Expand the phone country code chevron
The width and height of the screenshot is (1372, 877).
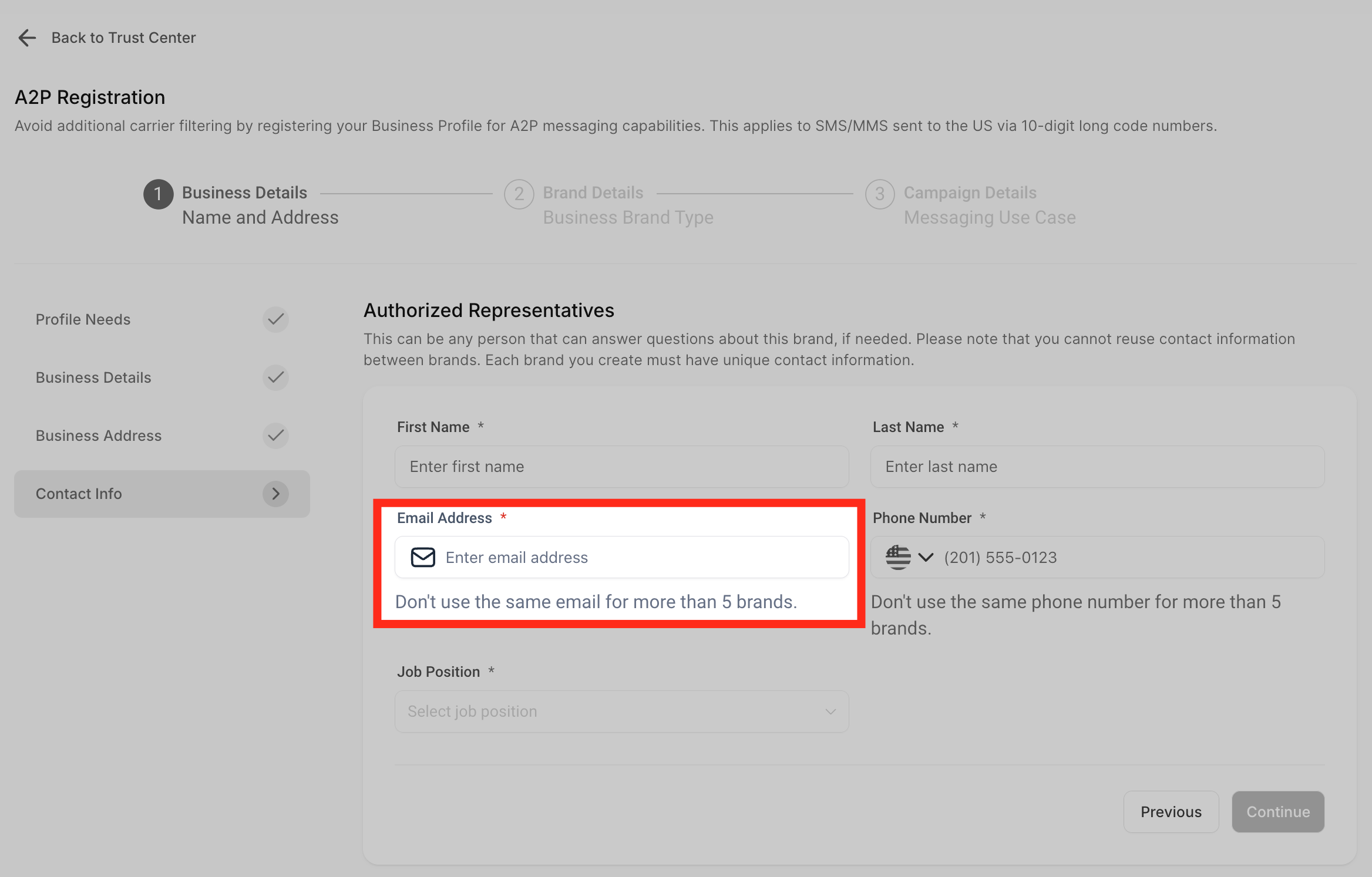[x=926, y=557]
